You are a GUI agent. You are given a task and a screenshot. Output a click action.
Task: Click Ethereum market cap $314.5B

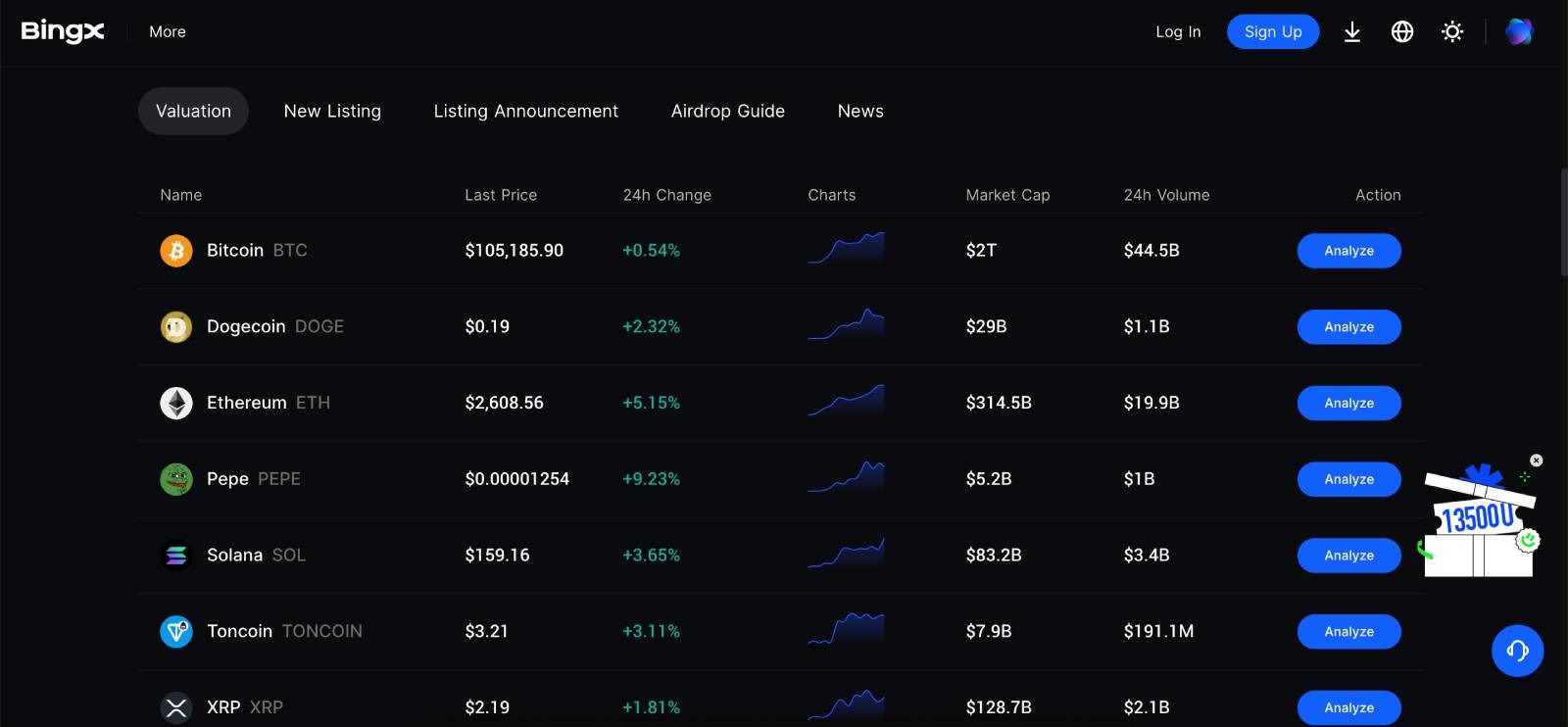pos(999,403)
